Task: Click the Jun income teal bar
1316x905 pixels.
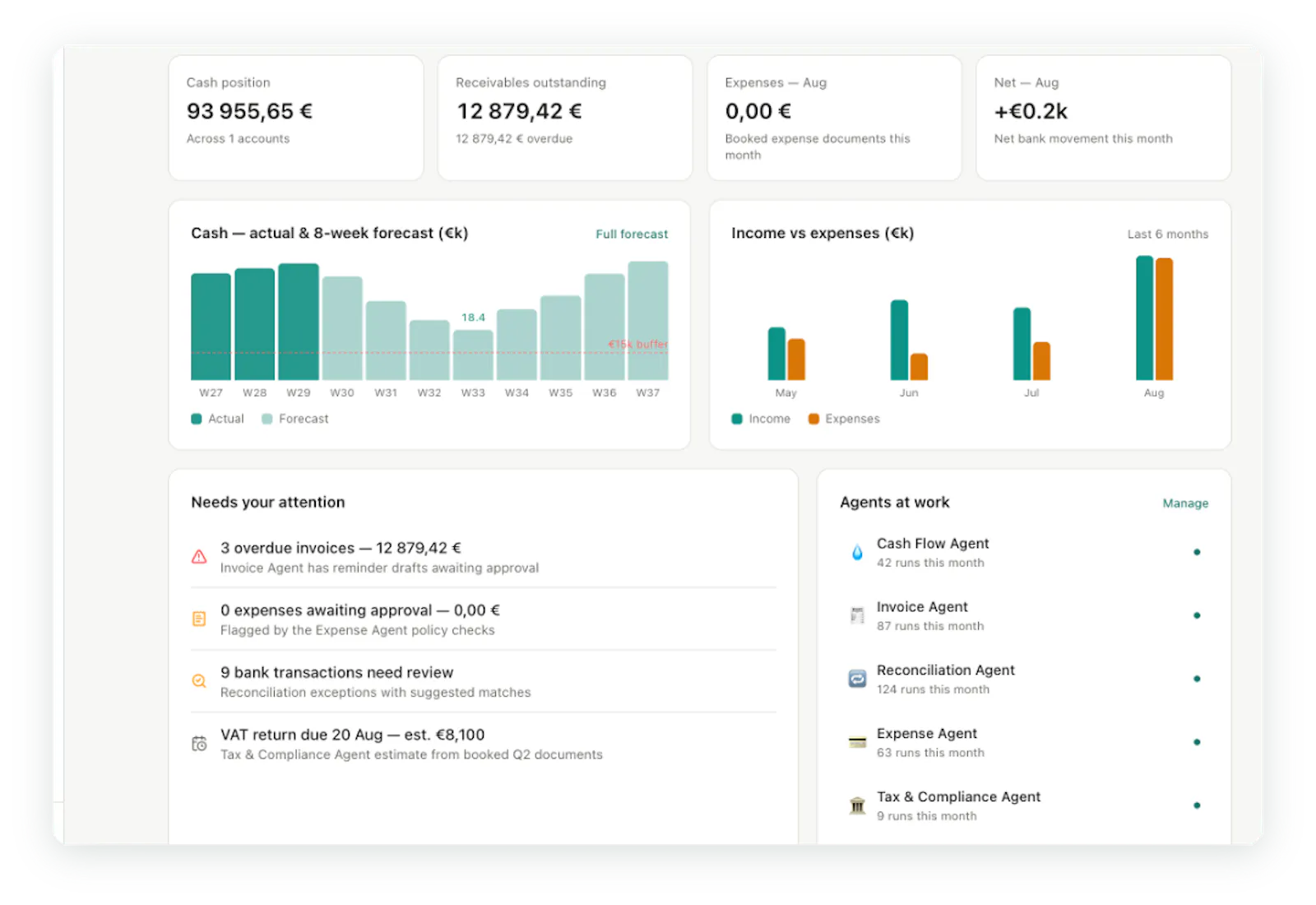Action: pos(899,340)
